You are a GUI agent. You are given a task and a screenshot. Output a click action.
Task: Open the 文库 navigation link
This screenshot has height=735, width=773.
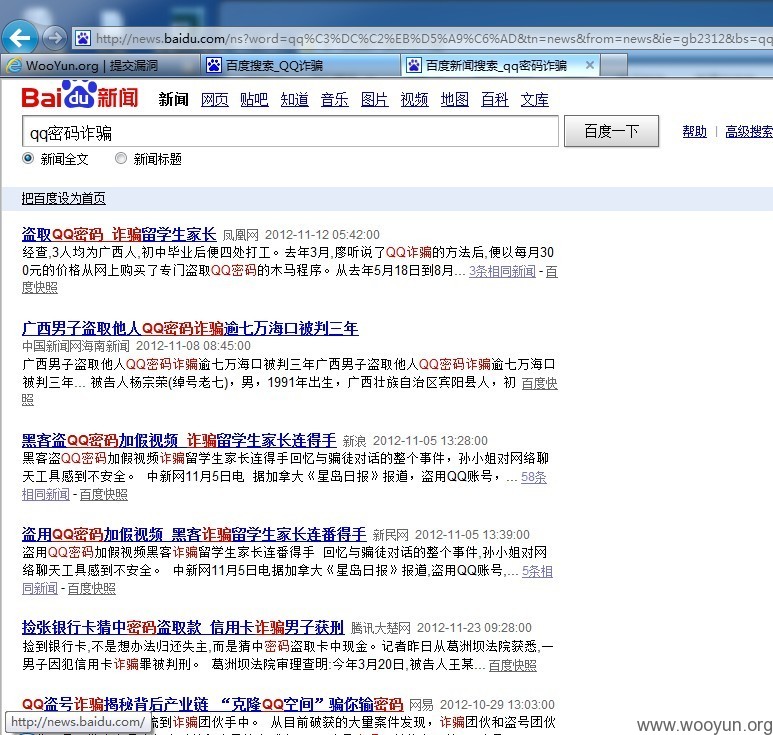point(534,100)
